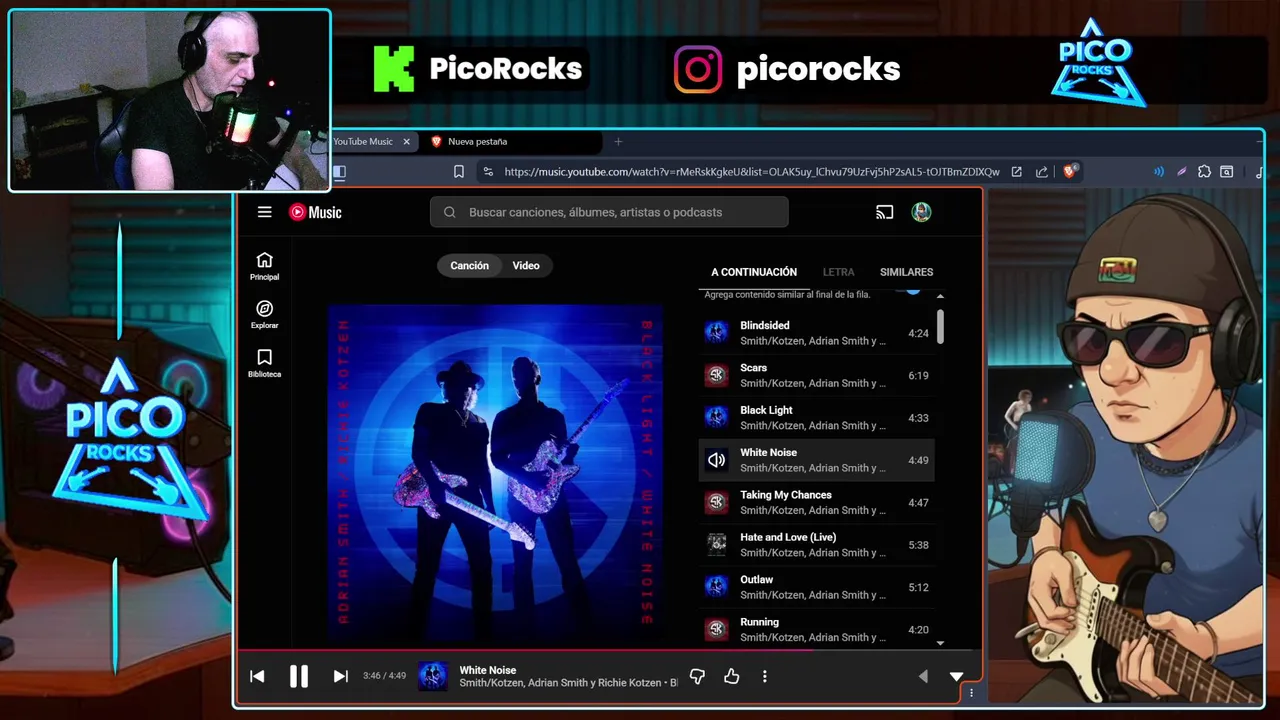The width and height of the screenshot is (1280, 720).
Task: Skip to the next track
Action: point(340,676)
